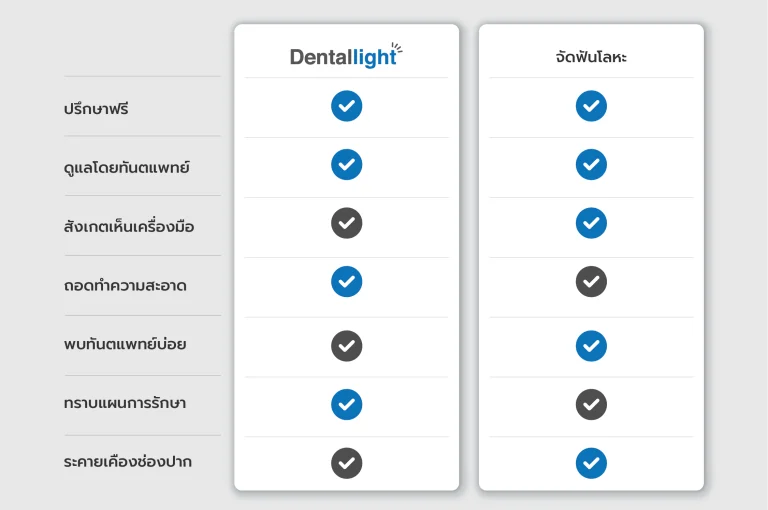Click จัดฟันโลหะ checkmark for ระคายเคืองช่องปาก
This screenshot has height=510, width=768.
[x=591, y=463]
